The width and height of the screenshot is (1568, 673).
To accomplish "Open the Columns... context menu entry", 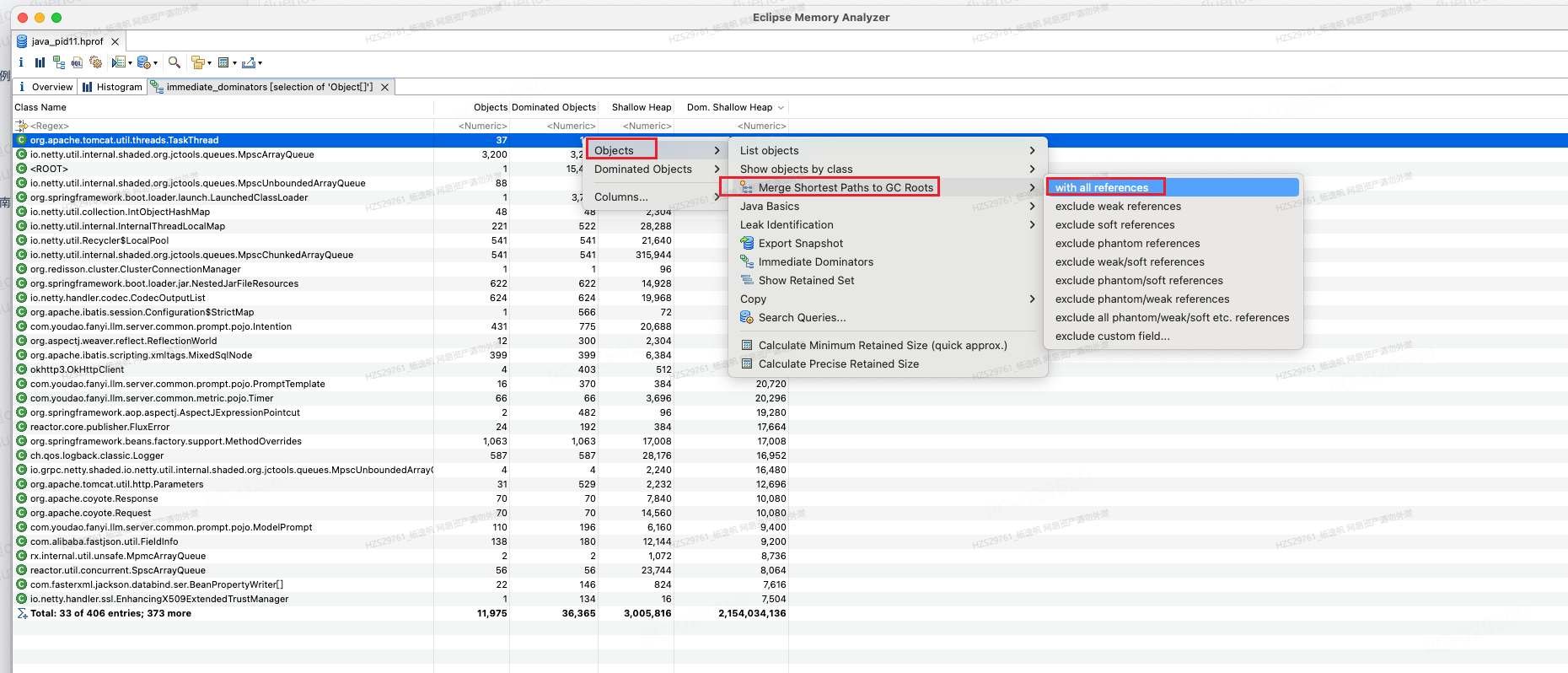I will (x=657, y=197).
